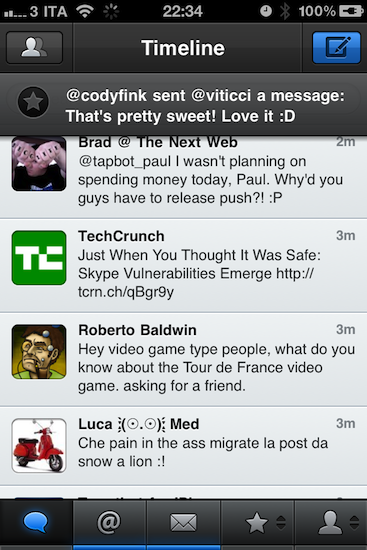Viewport: 367px width, 550px height.
Task: Tap the Timeline title bar
Action: 183,48
